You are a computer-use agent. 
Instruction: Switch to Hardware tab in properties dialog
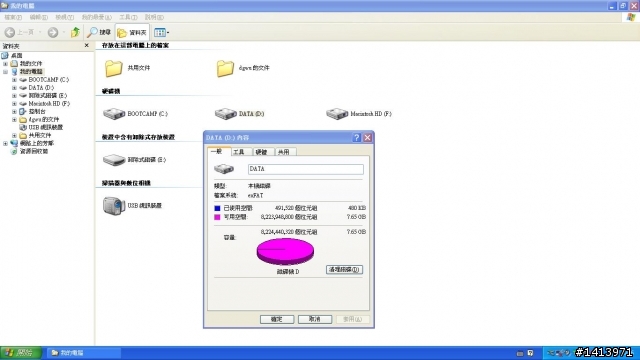pyautogui.click(x=263, y=152)
